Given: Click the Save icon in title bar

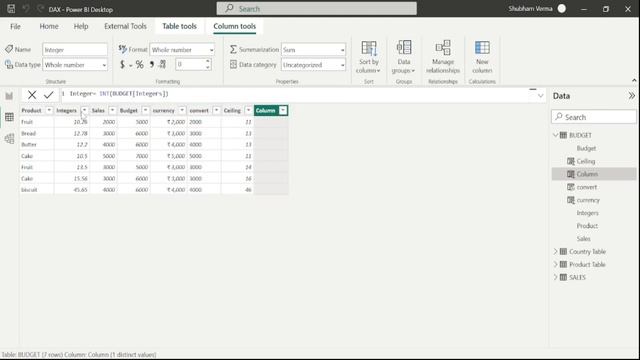Looking at the screenshot, I should (11, 9).
